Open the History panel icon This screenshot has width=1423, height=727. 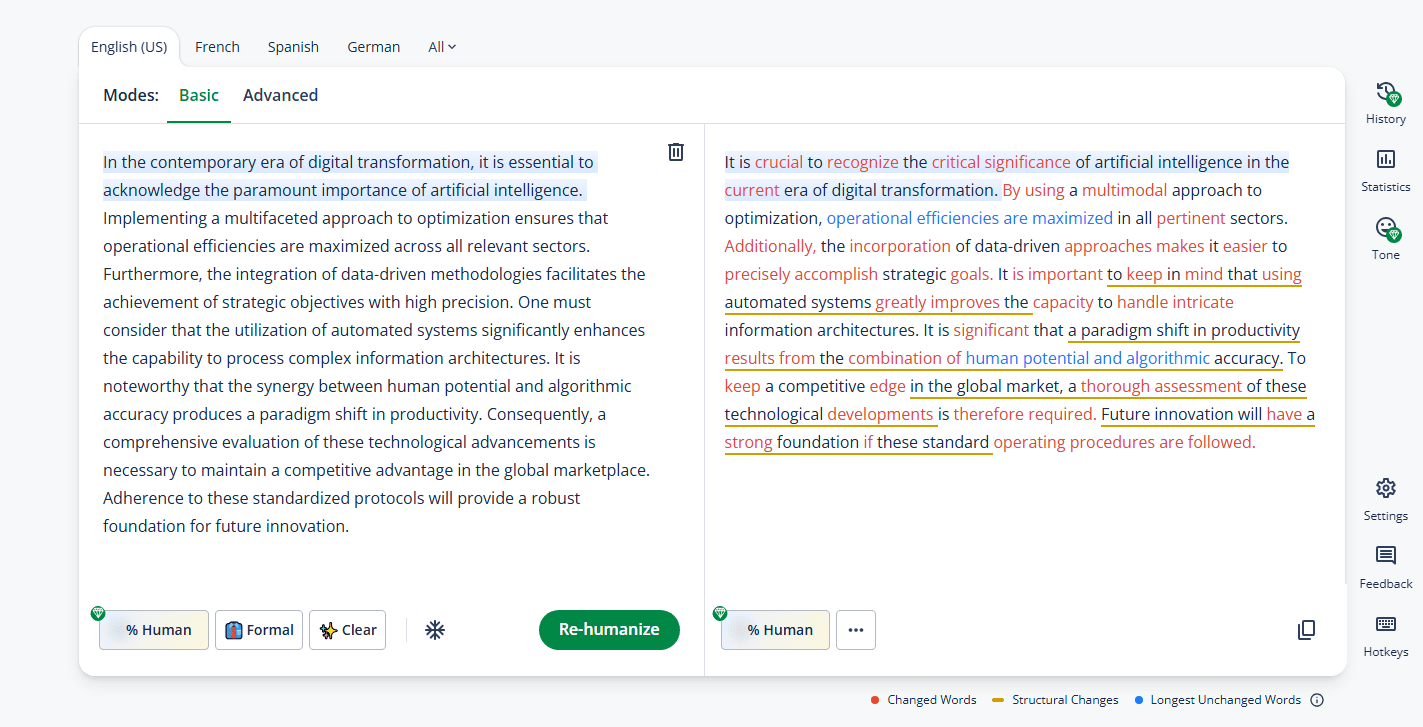pyautogui.click(x=1385, y=95)
